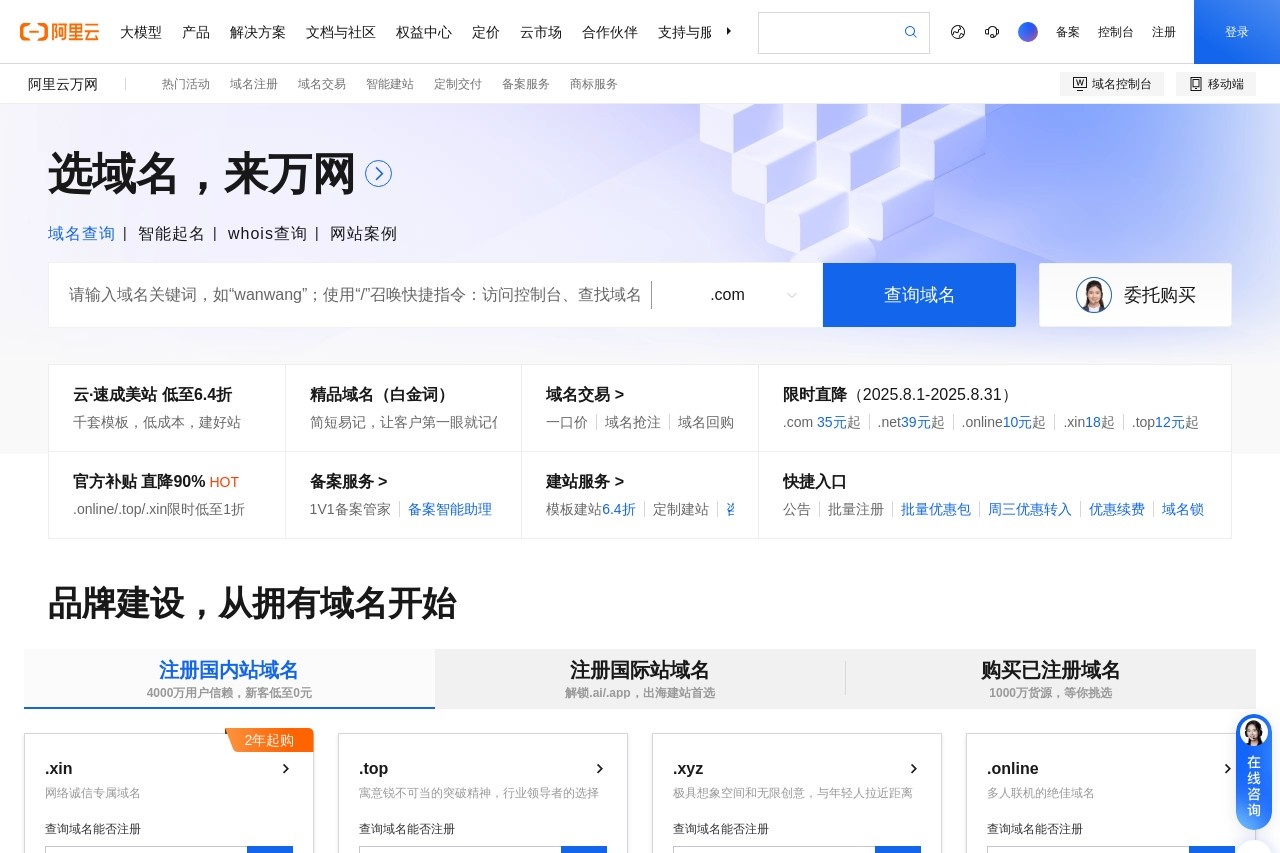
Task: Open the headset customer support icon
Action: pos(991,32)
